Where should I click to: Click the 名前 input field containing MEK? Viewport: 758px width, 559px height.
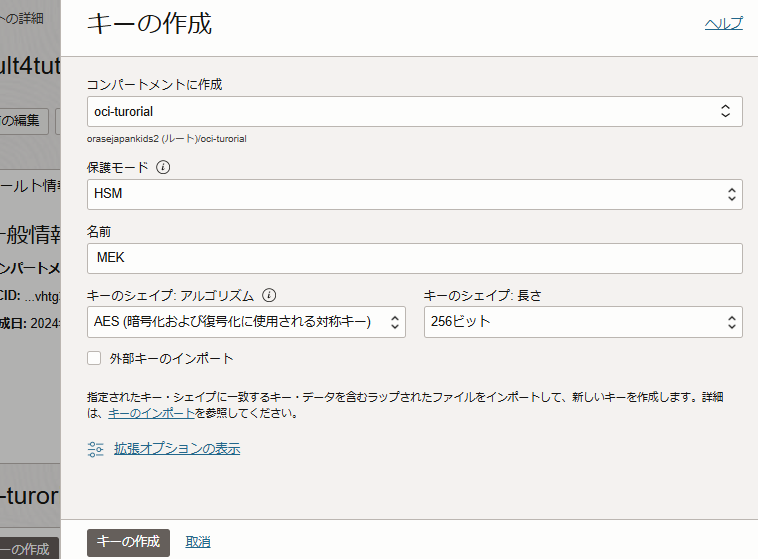click(x=414, y=258)
